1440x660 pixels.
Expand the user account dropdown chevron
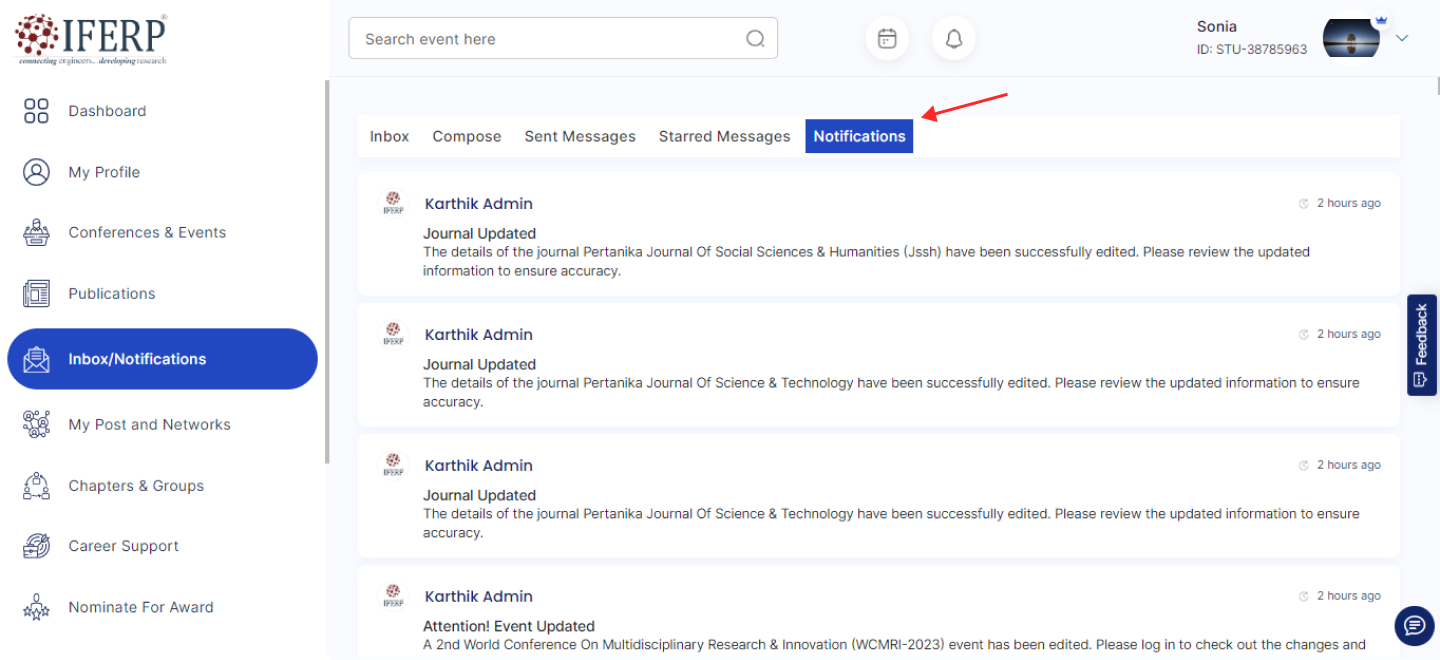point(1402,38)
